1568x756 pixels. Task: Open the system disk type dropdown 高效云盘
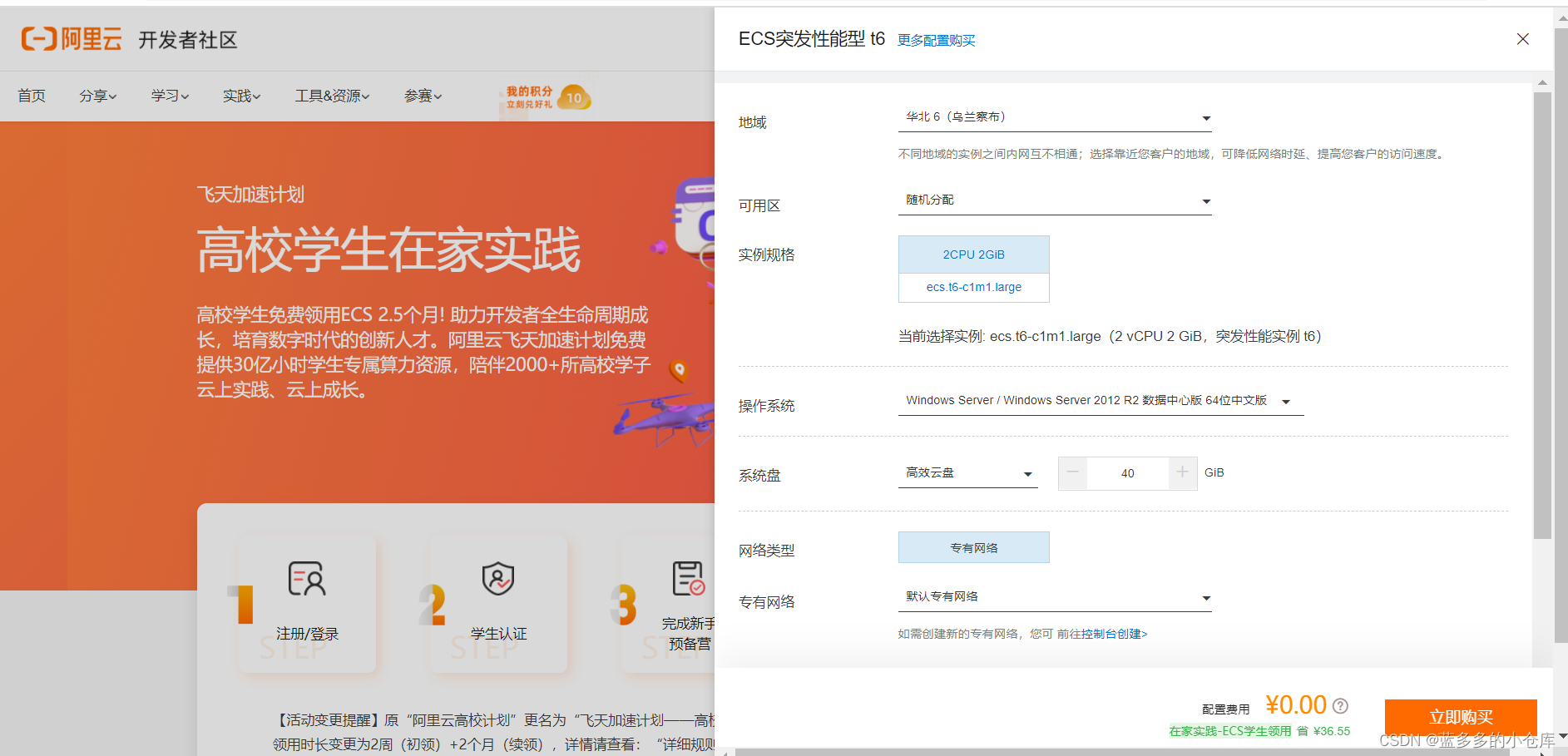click(x=967, y=473)
